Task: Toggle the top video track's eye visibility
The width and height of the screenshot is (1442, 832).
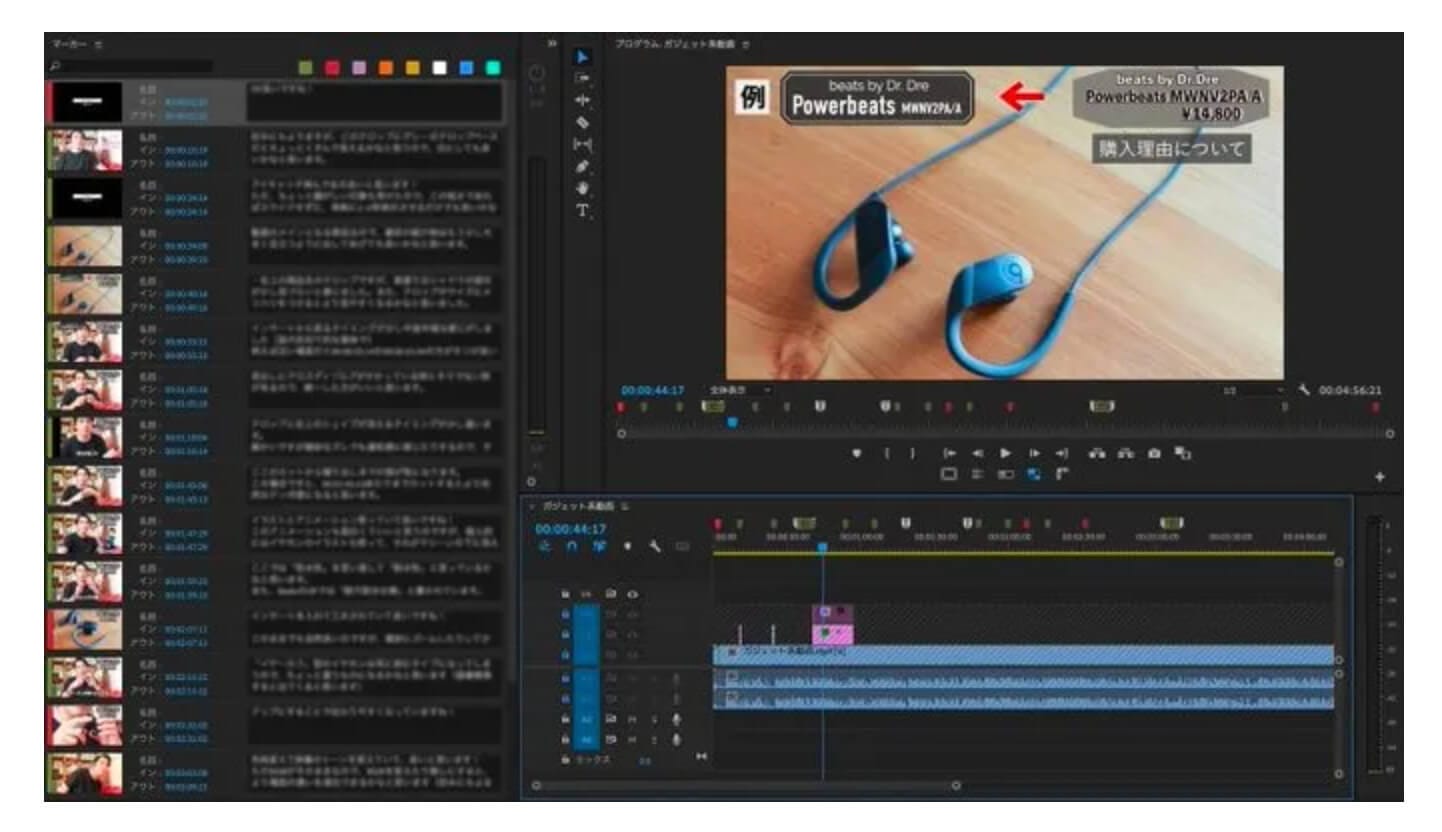Action: tap(631, 594)
